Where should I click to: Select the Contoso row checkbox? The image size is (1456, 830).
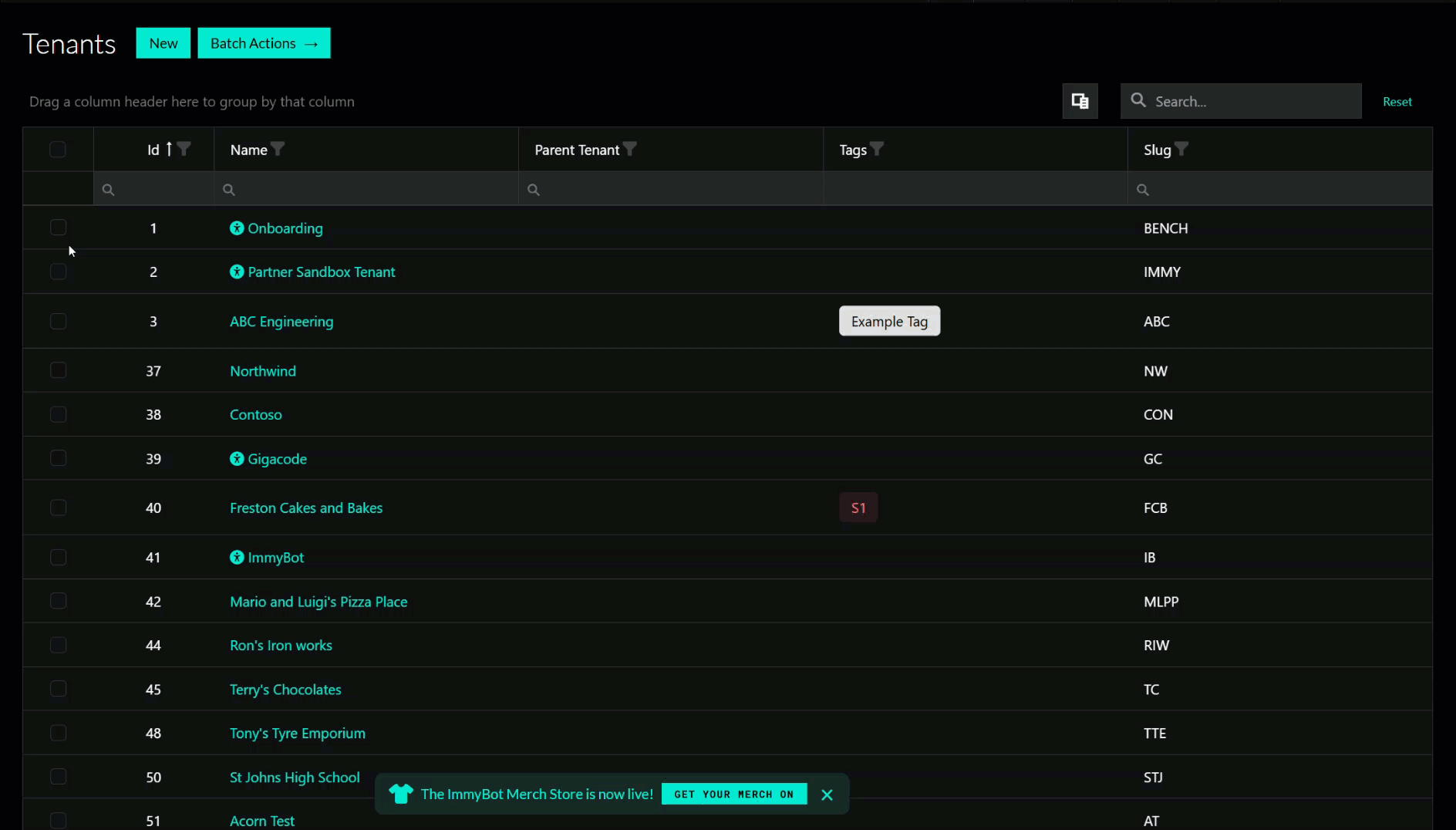coord(58,415)
